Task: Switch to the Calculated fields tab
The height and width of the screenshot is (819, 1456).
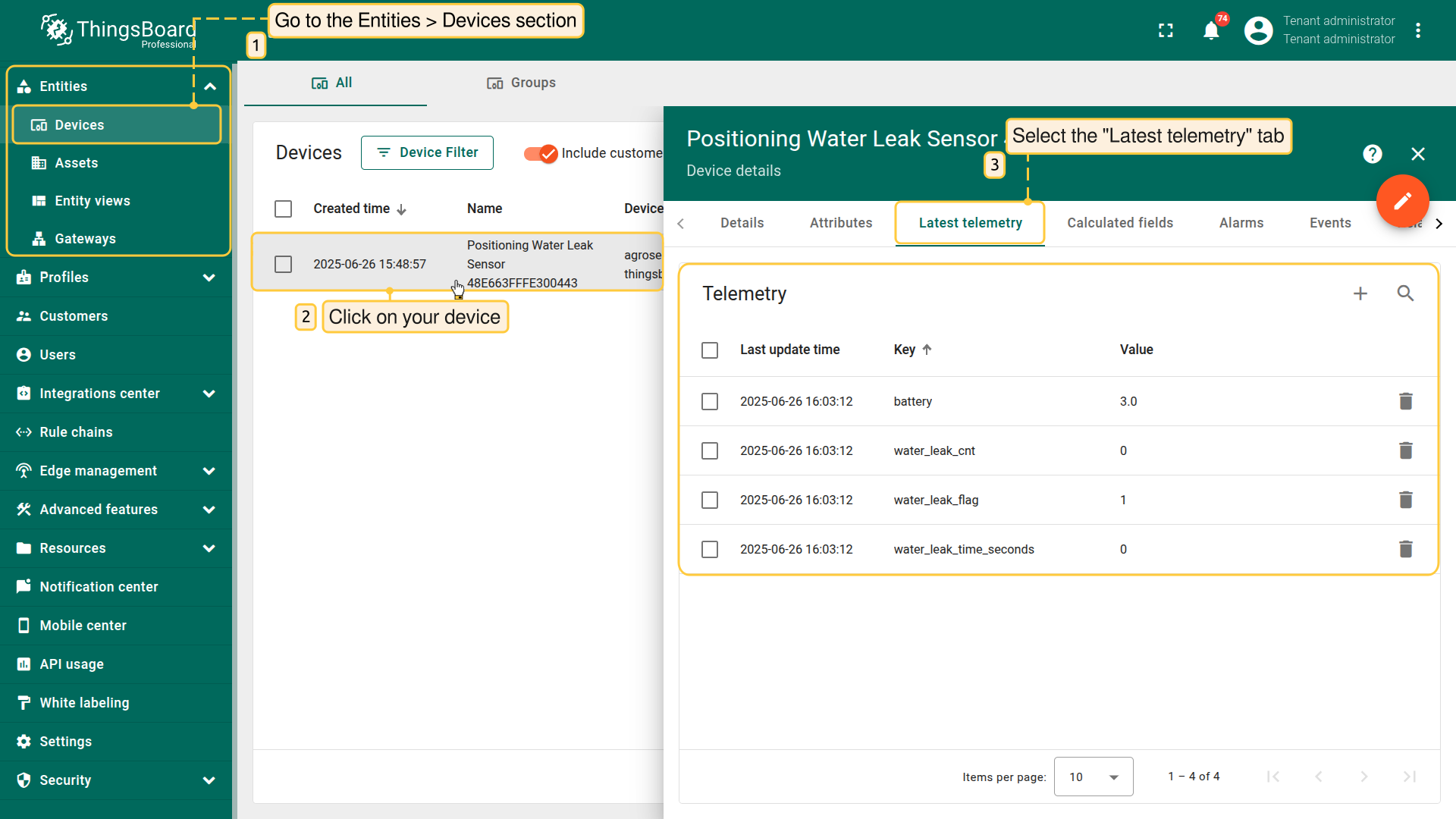Action: (1120, 222)
